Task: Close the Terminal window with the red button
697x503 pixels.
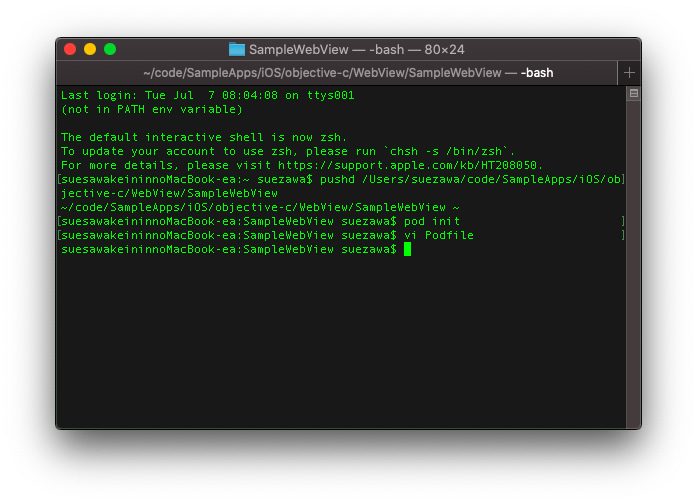Action: 70,49
